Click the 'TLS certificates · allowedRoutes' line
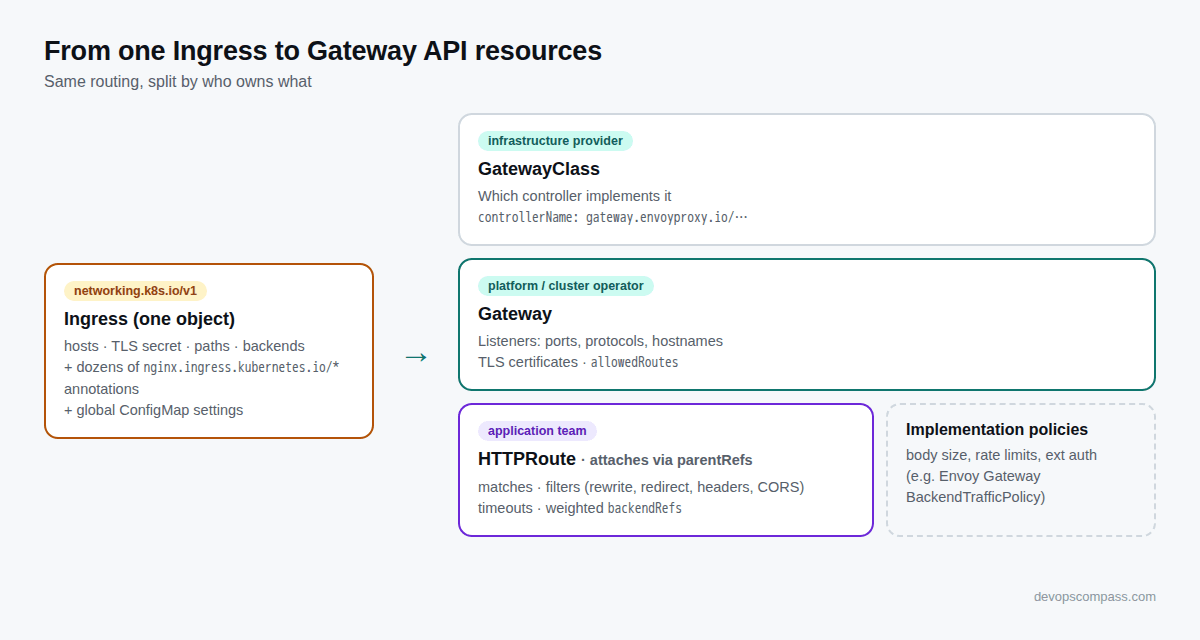1200x640 pixels. point(578,362)
